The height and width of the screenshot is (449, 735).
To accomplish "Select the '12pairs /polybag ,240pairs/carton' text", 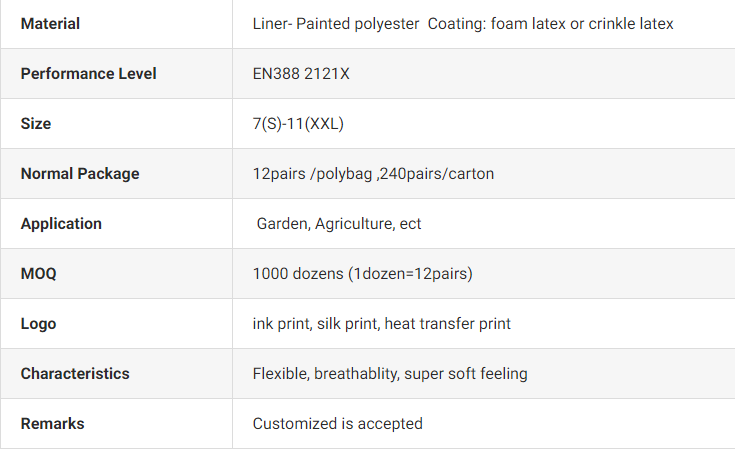I will (373, 174).
